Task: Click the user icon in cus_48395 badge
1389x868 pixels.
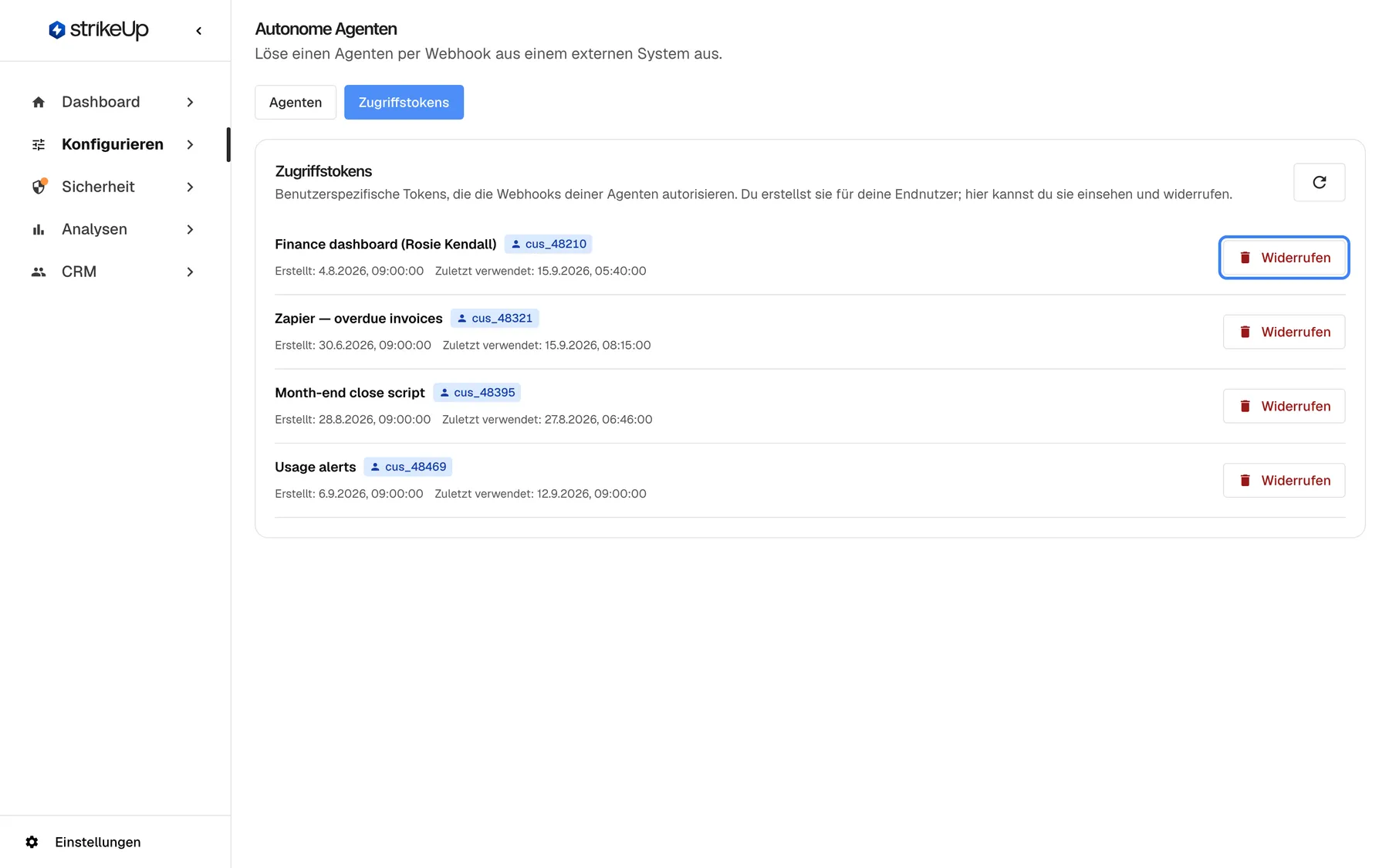Action: [444, 393]
